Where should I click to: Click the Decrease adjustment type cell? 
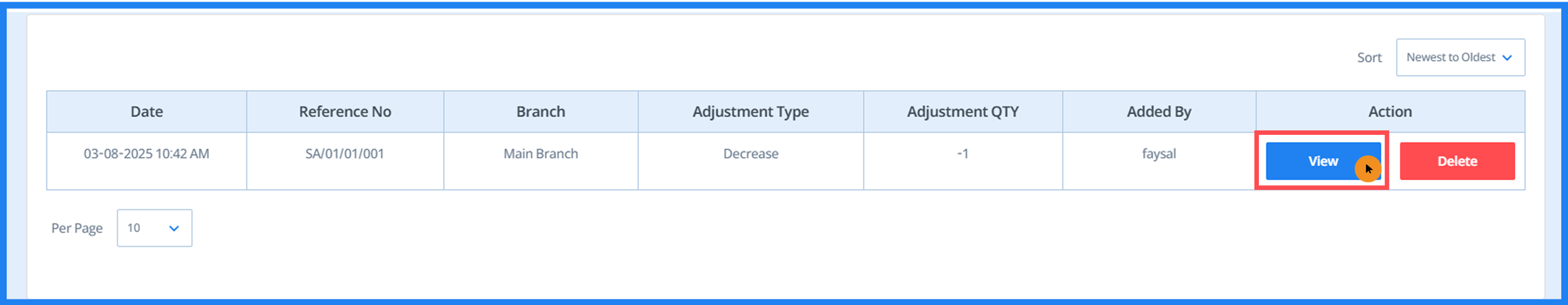[750, 154]
